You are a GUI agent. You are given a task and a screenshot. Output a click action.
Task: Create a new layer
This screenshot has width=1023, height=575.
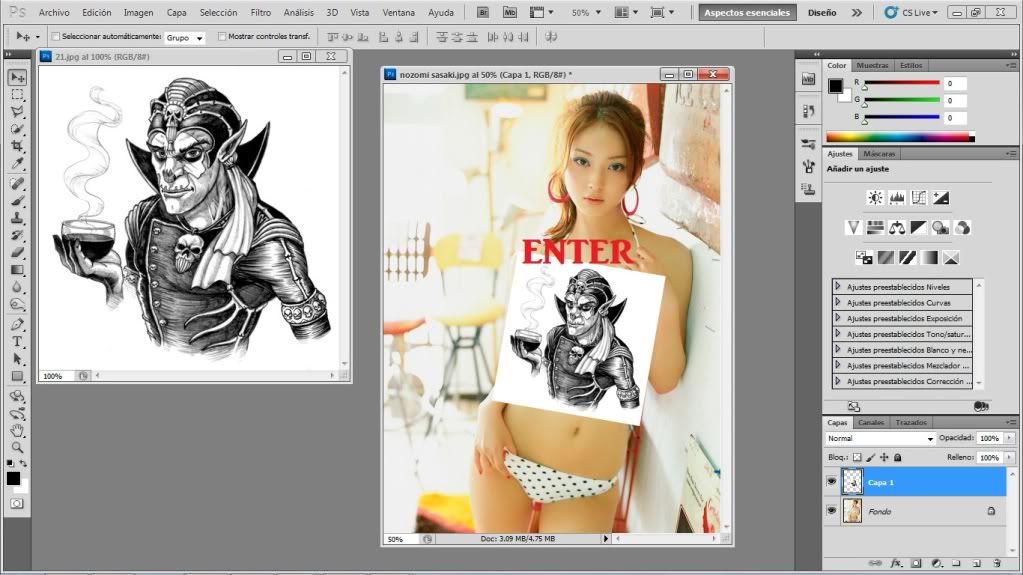(977, 563)
